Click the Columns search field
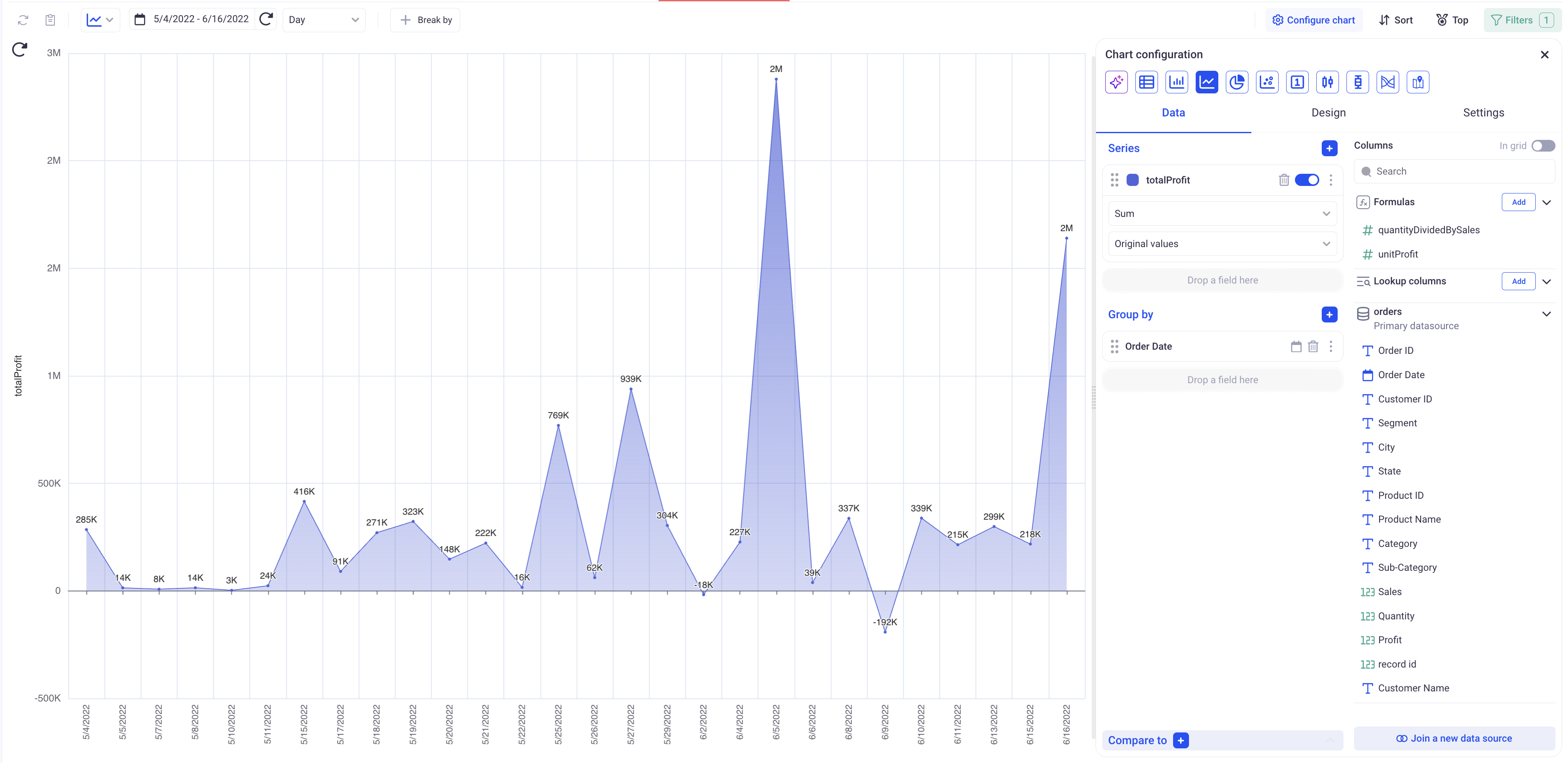Screen dimensions: 1568x763 [1454, 171]
